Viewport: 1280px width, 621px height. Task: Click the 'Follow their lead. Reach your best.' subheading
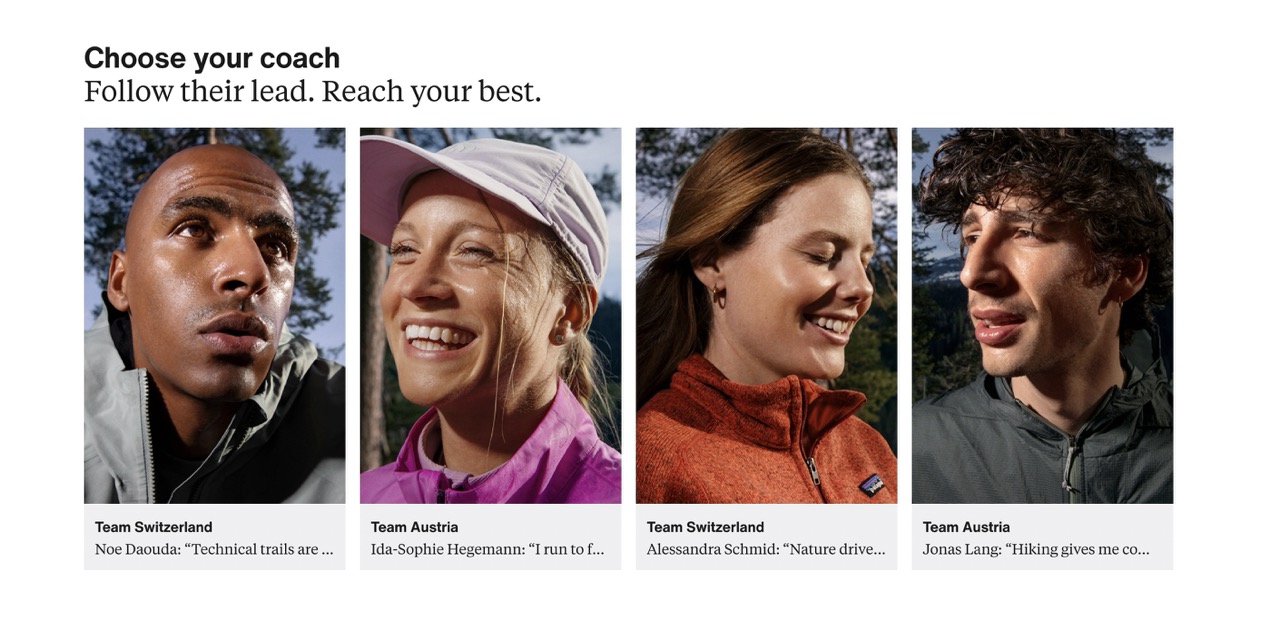point(313,91)
